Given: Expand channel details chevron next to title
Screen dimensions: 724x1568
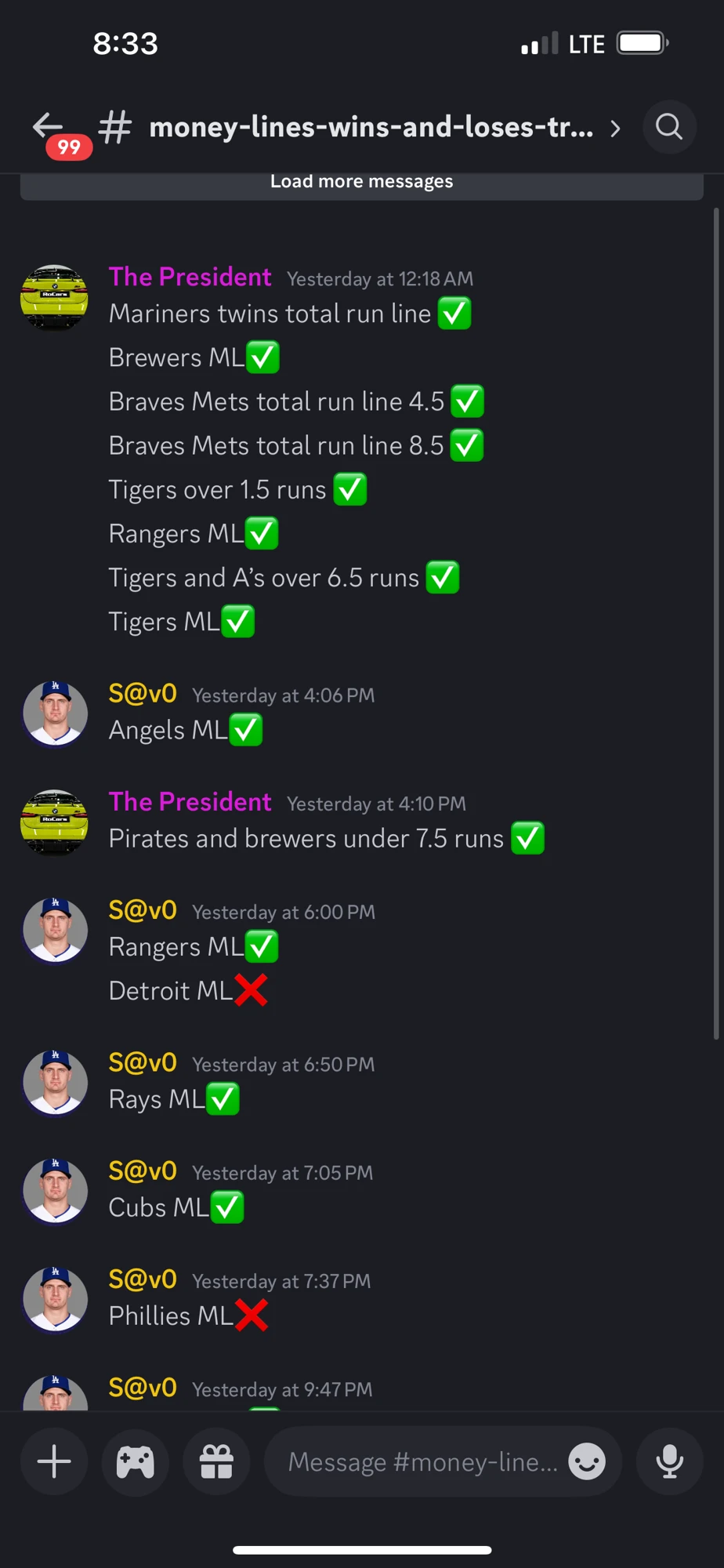Looking at the screenshot, I should click(616, 128).
